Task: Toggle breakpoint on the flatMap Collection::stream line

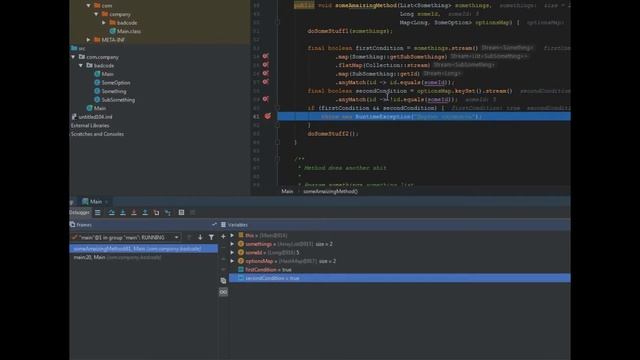Action: (266, 65)
